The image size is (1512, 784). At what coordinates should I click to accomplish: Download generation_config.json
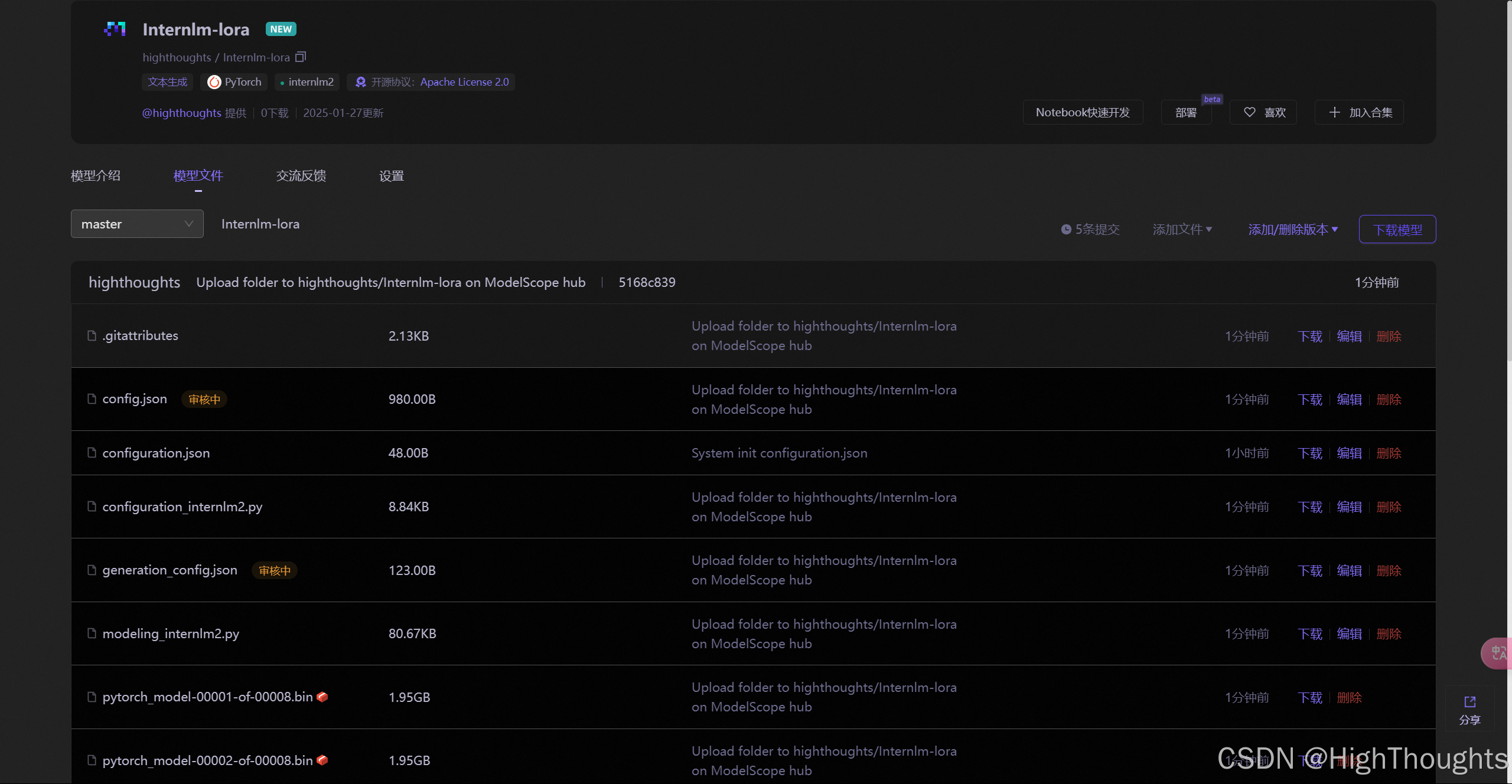click(1310, 570)
